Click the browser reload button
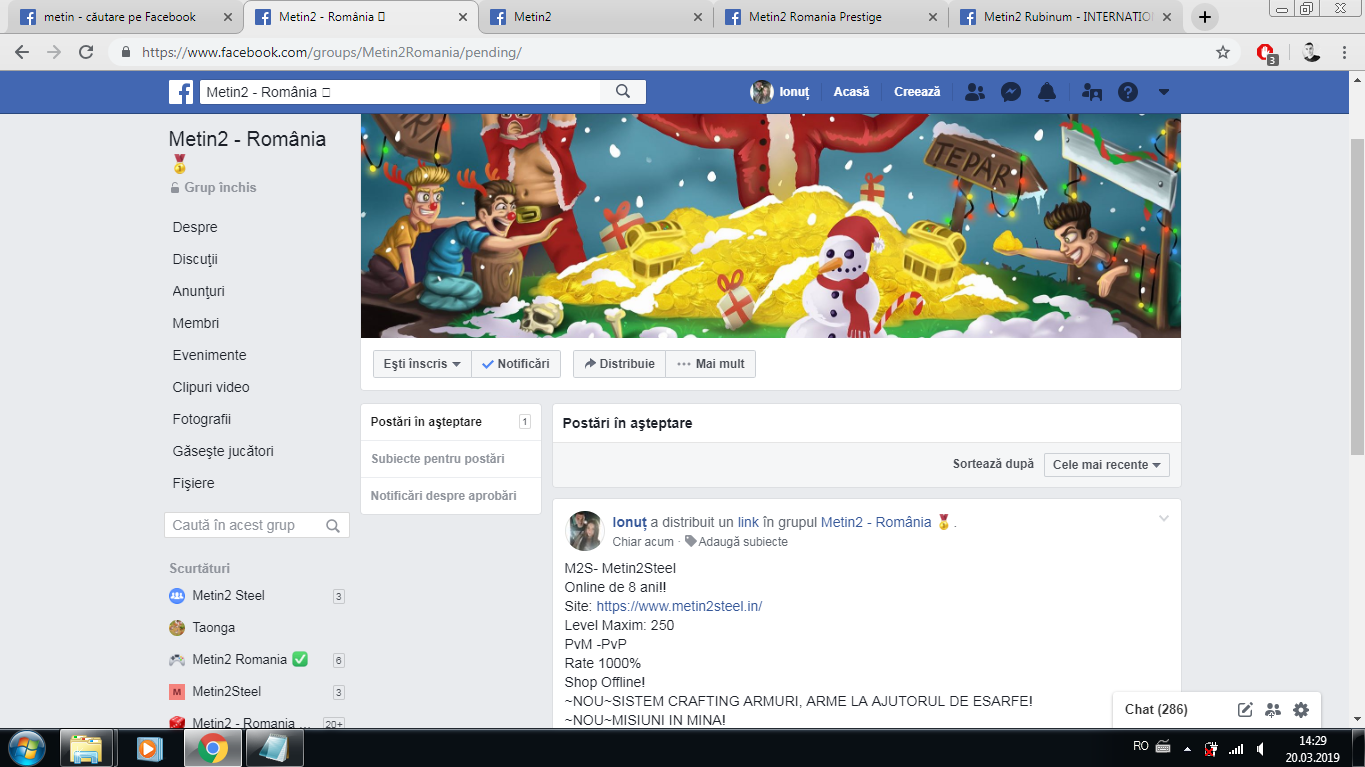Image resolution: width=1365 pixels, height=767 pixels. tap(86, 52)
